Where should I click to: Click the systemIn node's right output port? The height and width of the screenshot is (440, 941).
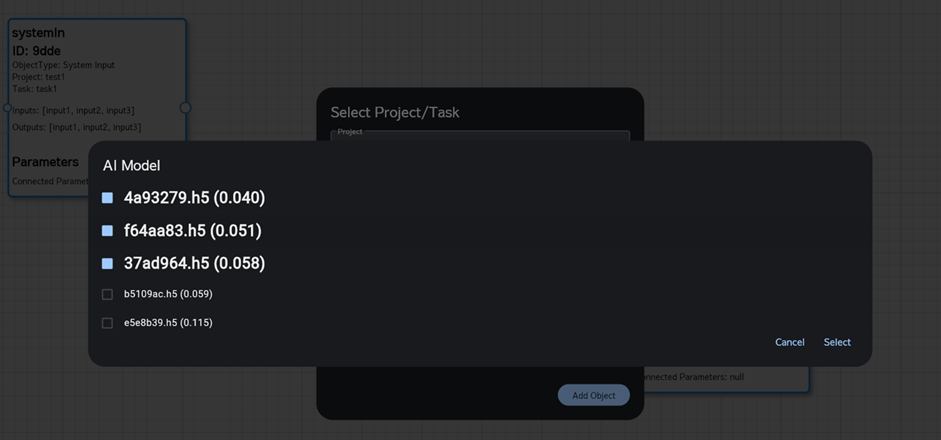[185, 108]
